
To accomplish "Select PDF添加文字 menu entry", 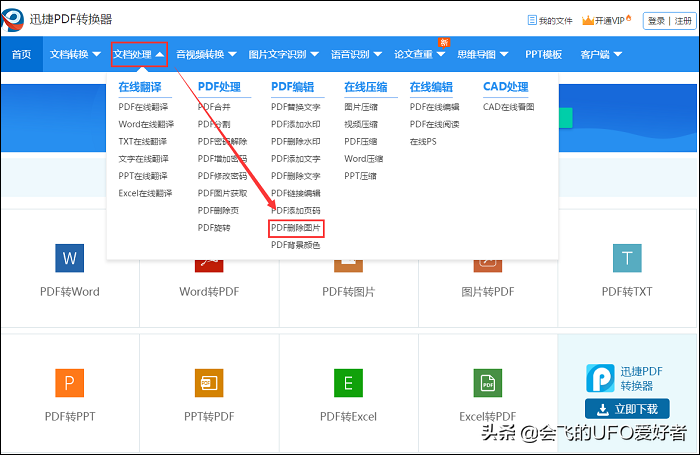I will click(x=296, y=159).
